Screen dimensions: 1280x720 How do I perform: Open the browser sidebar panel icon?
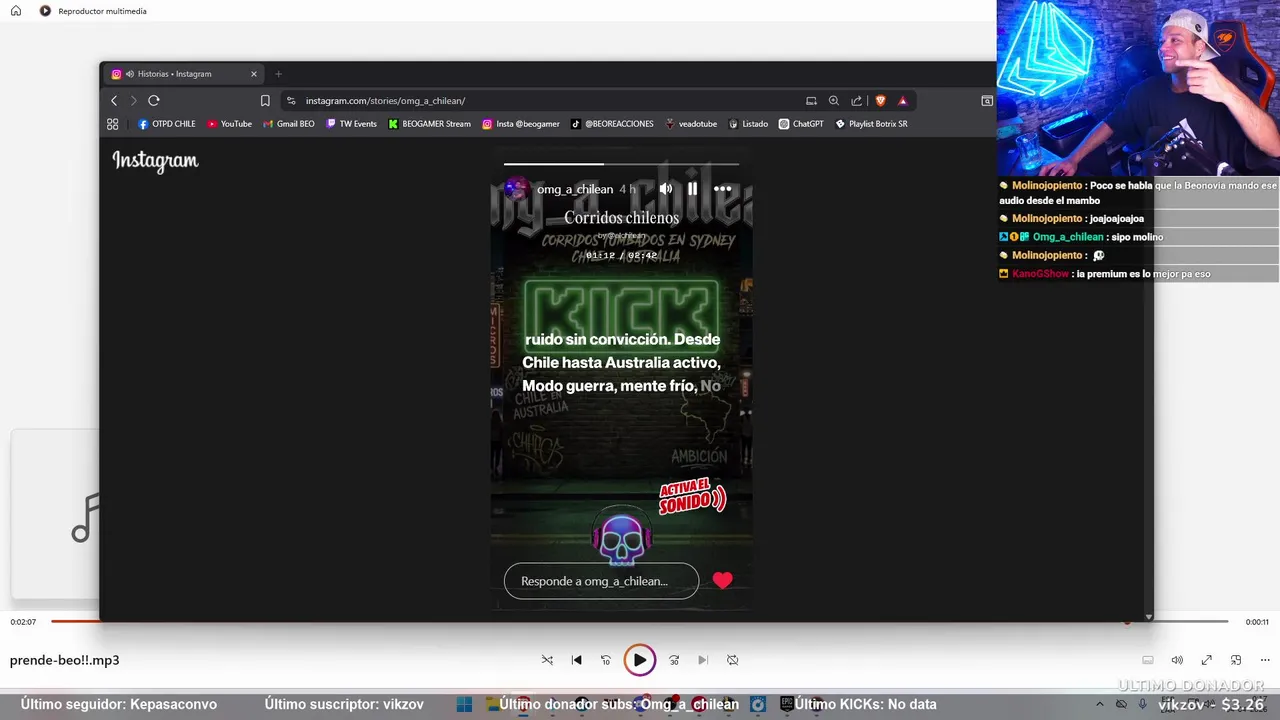[x=987, y=100]
